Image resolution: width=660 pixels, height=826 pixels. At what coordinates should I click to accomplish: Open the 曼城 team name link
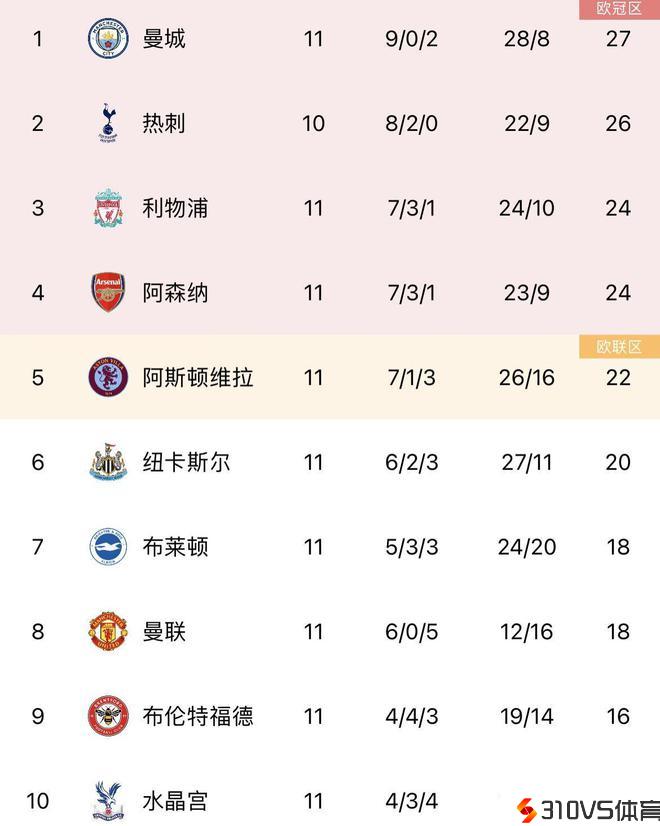pos(164,39)
